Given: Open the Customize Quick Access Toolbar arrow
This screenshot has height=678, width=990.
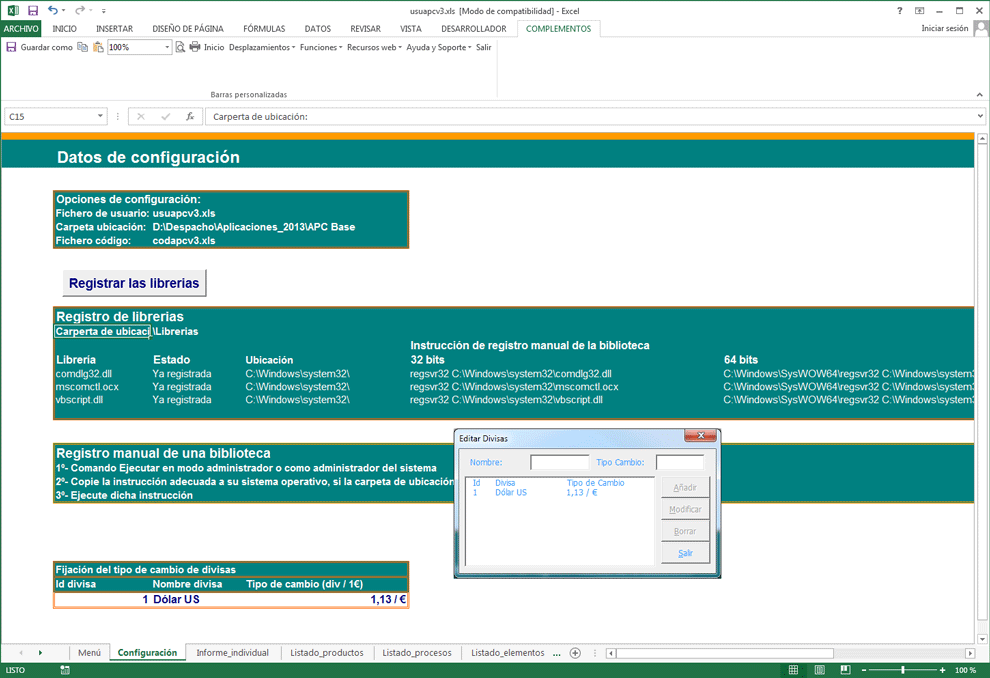Looking at the screenshot, I should 104,11.
